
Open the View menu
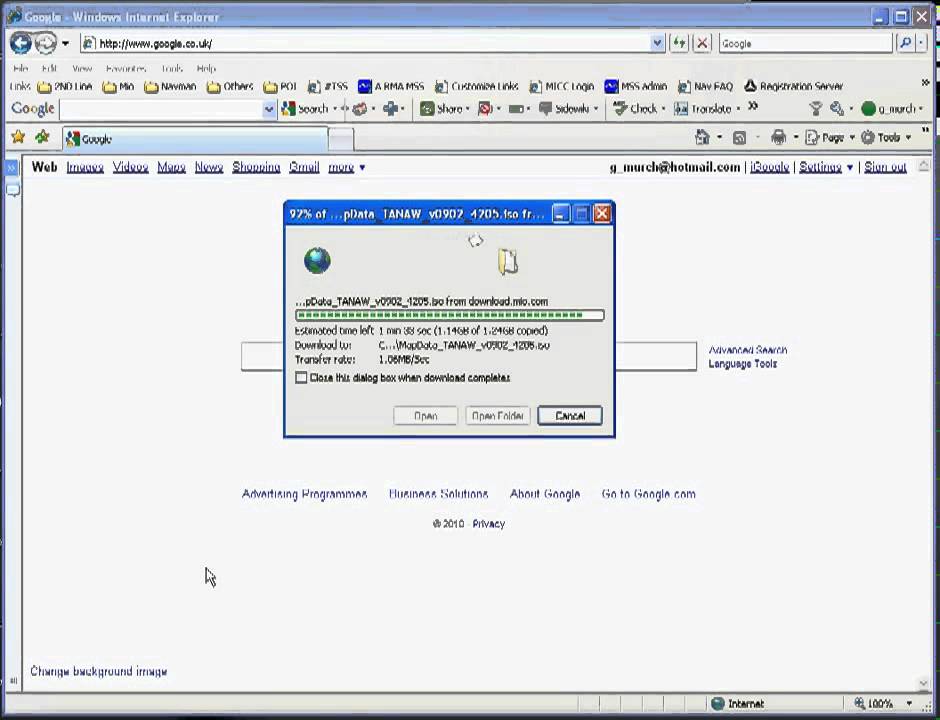pyautogui.click(x=82, y=68)
